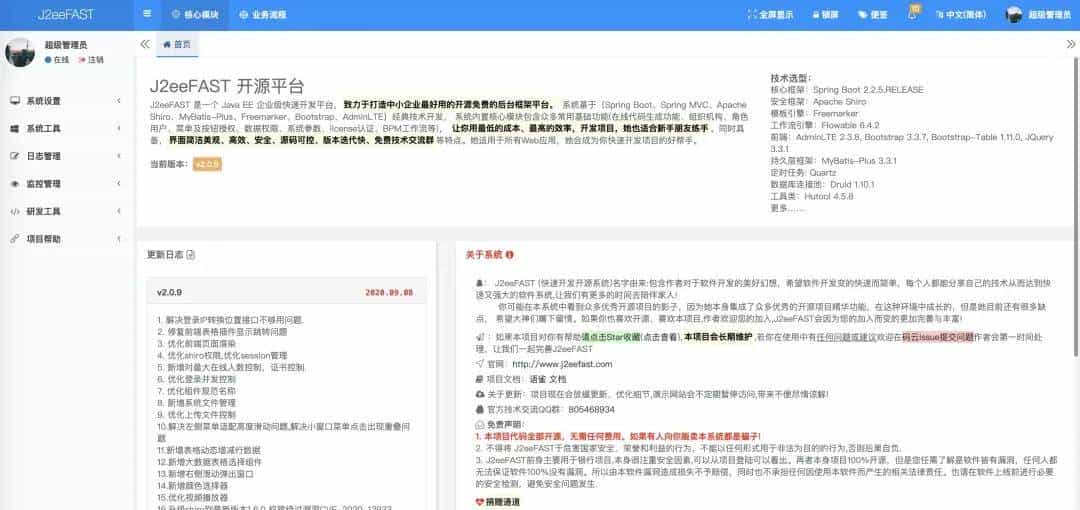Expand the 系统设置 sidebar menu
This screenshot has width=1080, height=510.
click(67, 101)
